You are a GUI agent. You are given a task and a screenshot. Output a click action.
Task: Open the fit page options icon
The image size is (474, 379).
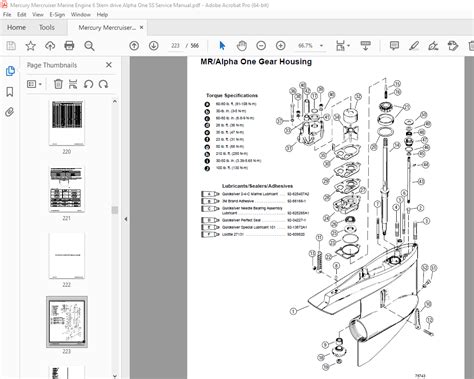[343, 46]
